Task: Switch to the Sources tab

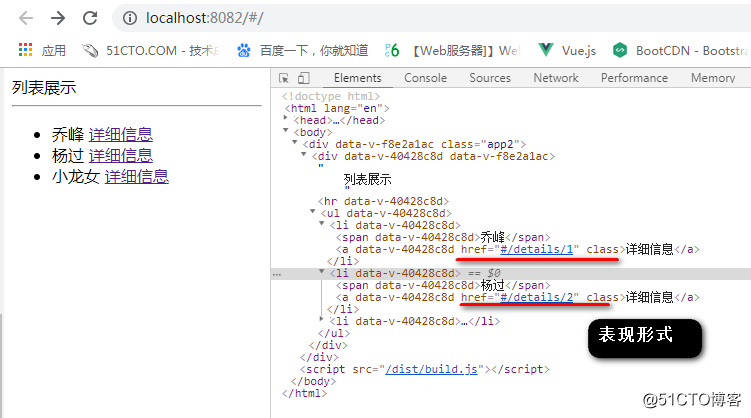Action: coord(490,78)
